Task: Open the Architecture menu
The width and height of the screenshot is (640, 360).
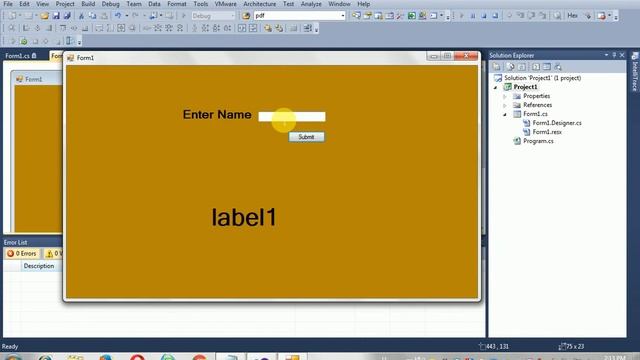Action: point(260,4)
